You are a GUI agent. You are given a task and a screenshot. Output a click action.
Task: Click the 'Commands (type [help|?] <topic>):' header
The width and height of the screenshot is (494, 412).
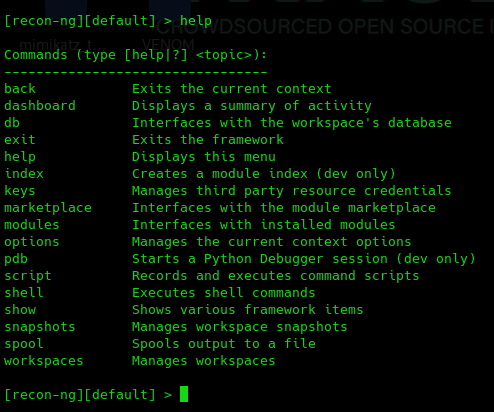point(136,55)
